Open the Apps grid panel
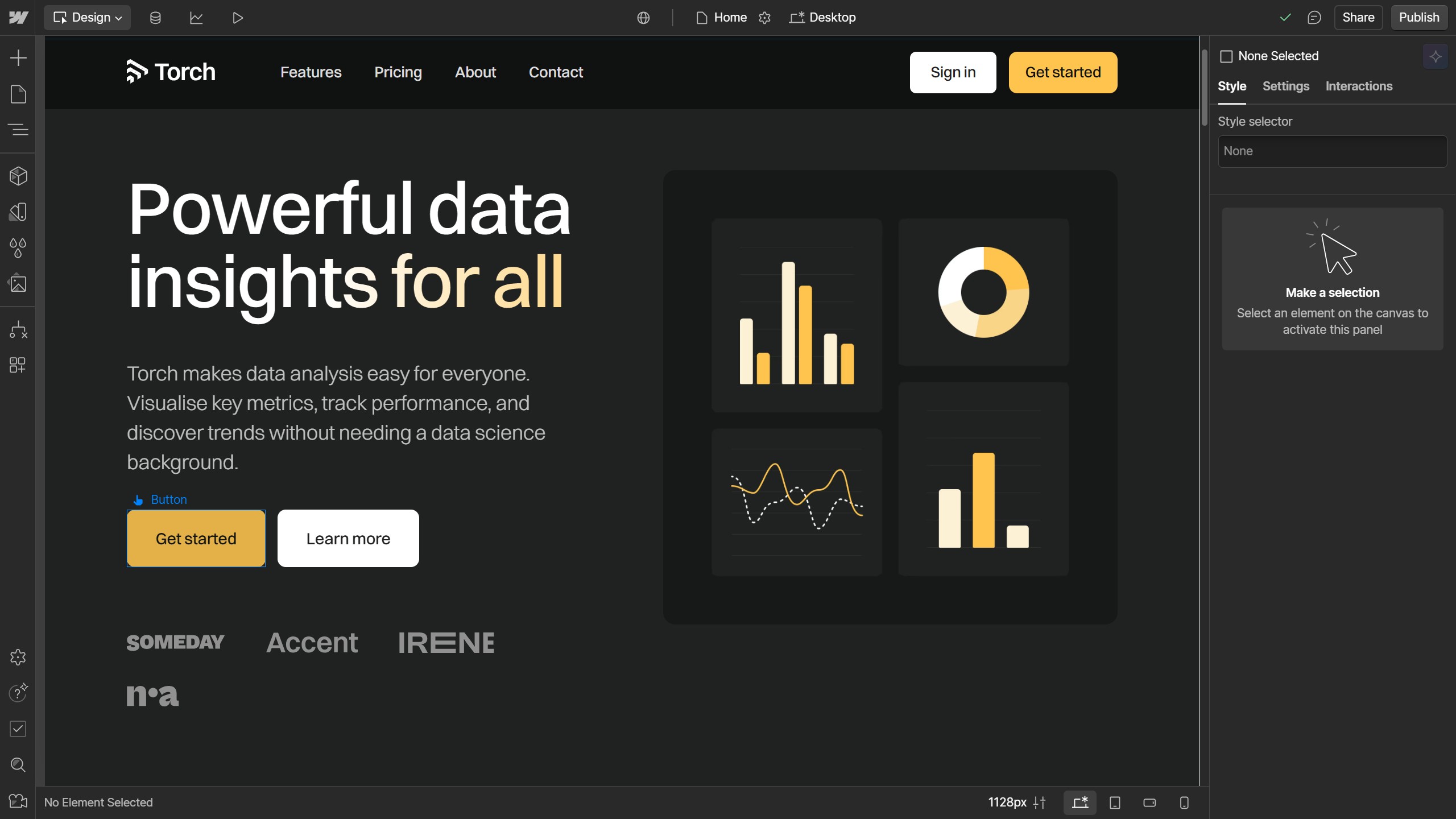This screenshot has width=1456, height=819. point(18,365)
